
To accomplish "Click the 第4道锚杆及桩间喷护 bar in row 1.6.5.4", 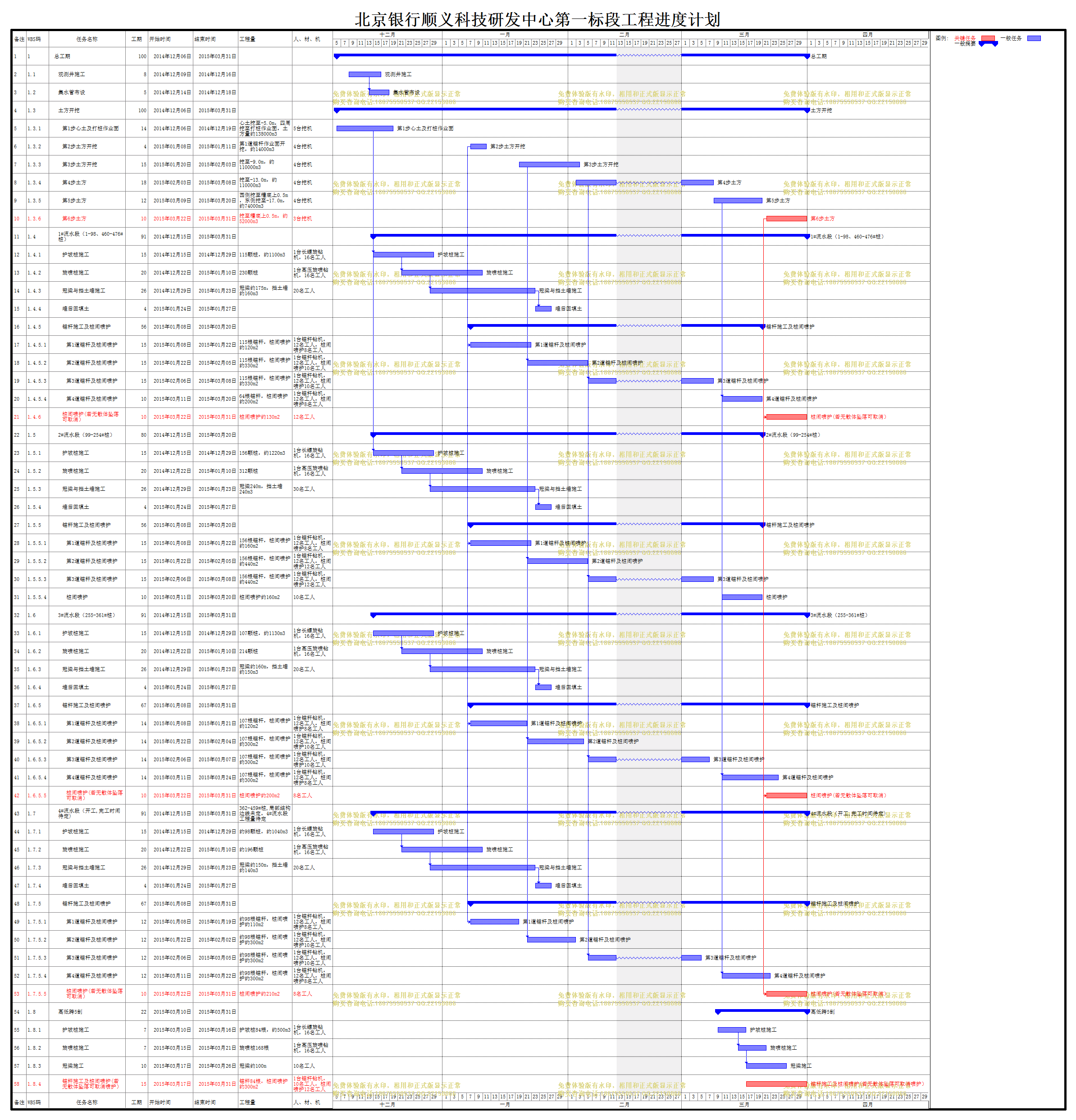I will [x=750, y=778].
